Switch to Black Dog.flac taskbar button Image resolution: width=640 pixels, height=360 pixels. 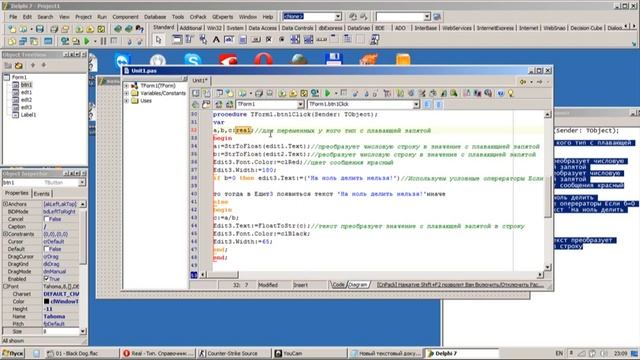pos(81,353)
